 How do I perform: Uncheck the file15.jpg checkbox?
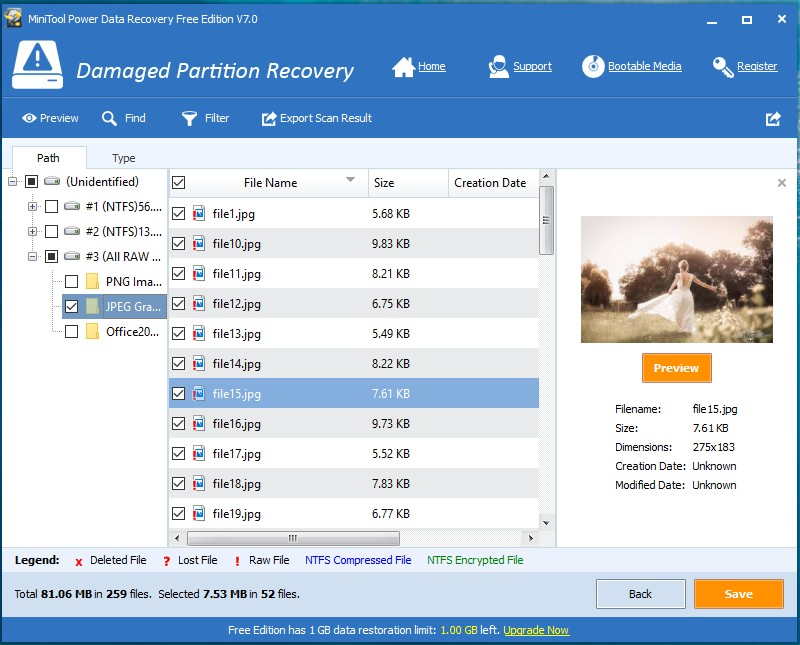[179, 393]
